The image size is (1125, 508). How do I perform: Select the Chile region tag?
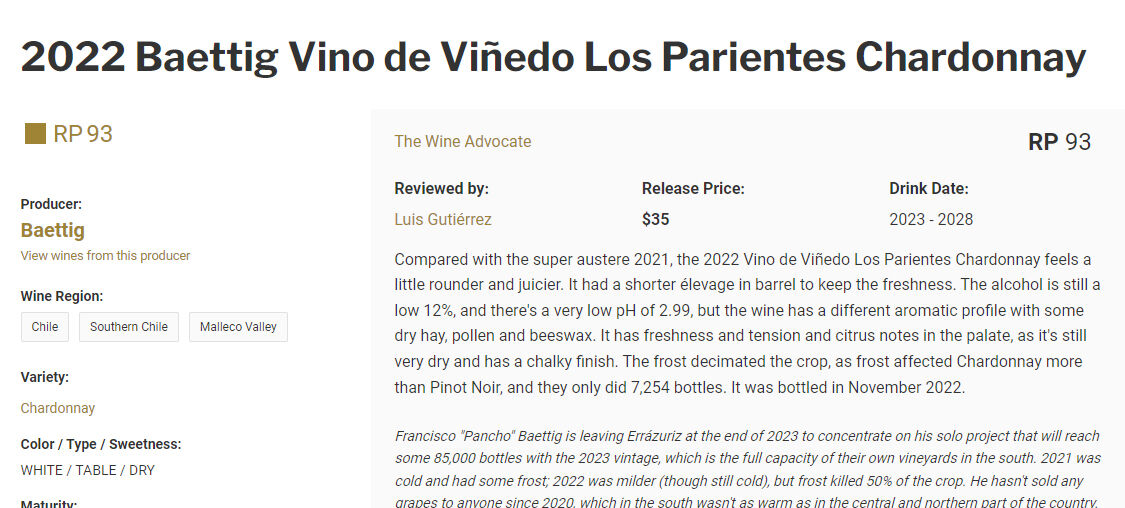[44, 326]
